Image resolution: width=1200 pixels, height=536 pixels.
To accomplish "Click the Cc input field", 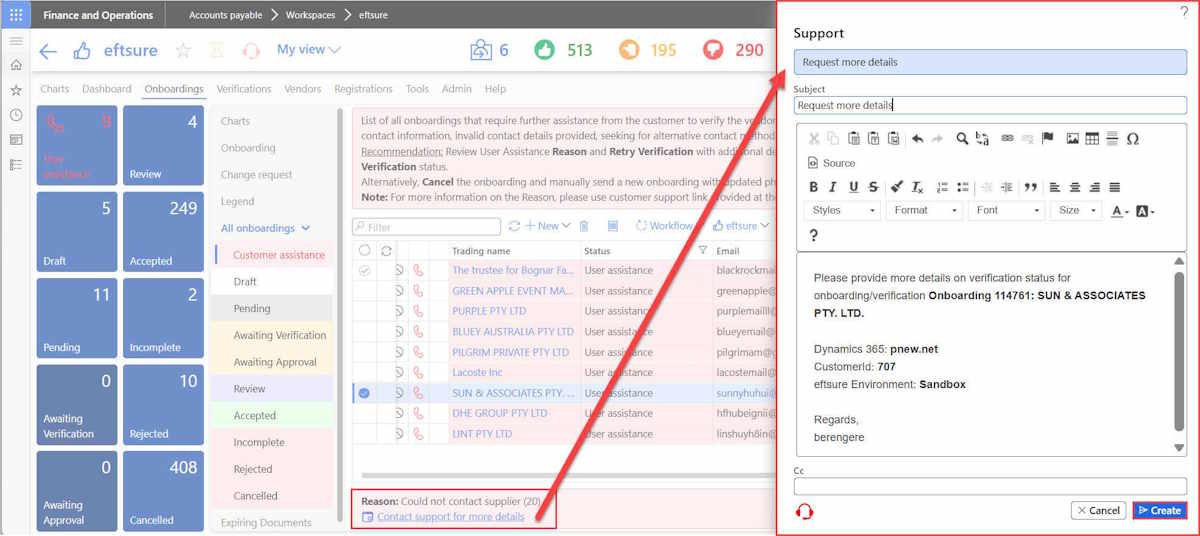I will tap(990, 486).
